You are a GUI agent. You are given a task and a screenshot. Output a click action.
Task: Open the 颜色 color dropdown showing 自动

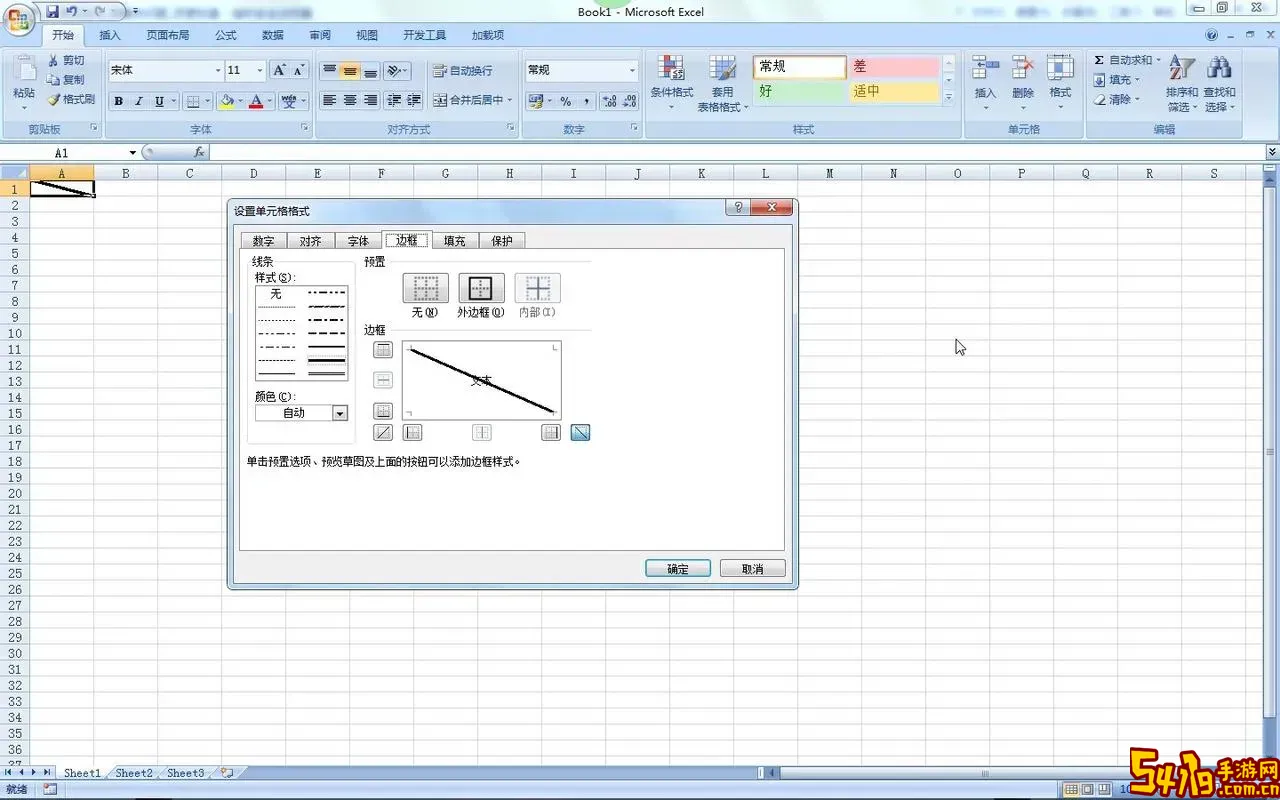pos(301,413)
